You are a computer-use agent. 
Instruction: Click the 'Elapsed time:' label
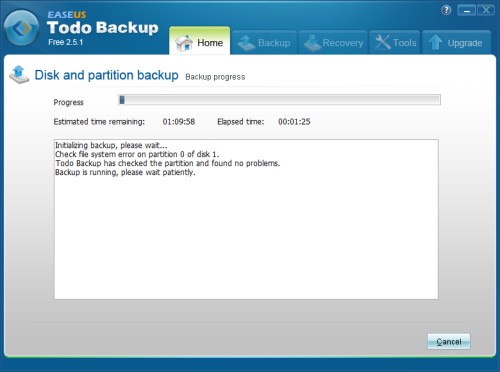(x=240, y=122)
